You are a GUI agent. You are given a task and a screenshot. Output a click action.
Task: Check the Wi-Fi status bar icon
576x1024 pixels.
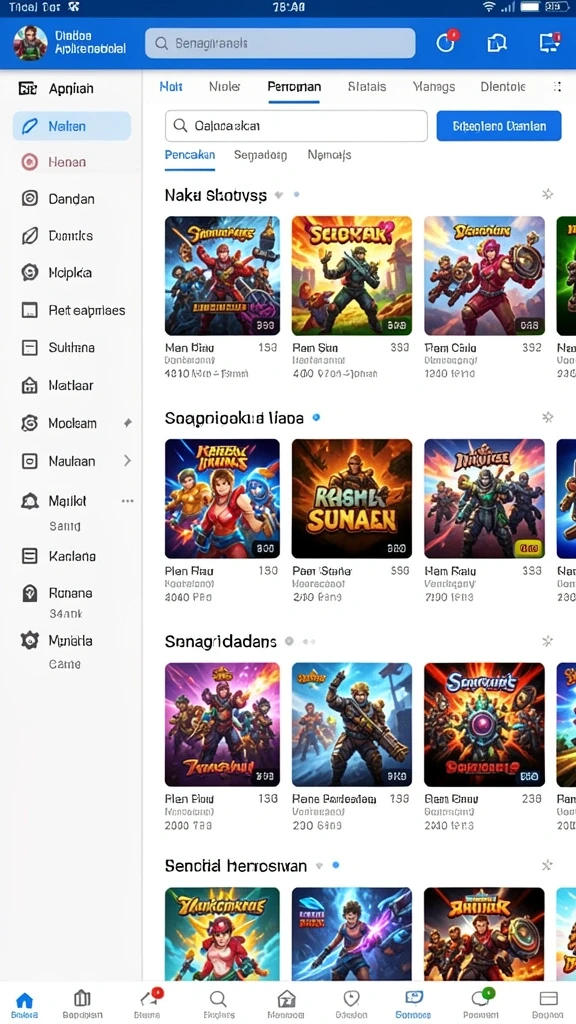(x=488, y=7)
